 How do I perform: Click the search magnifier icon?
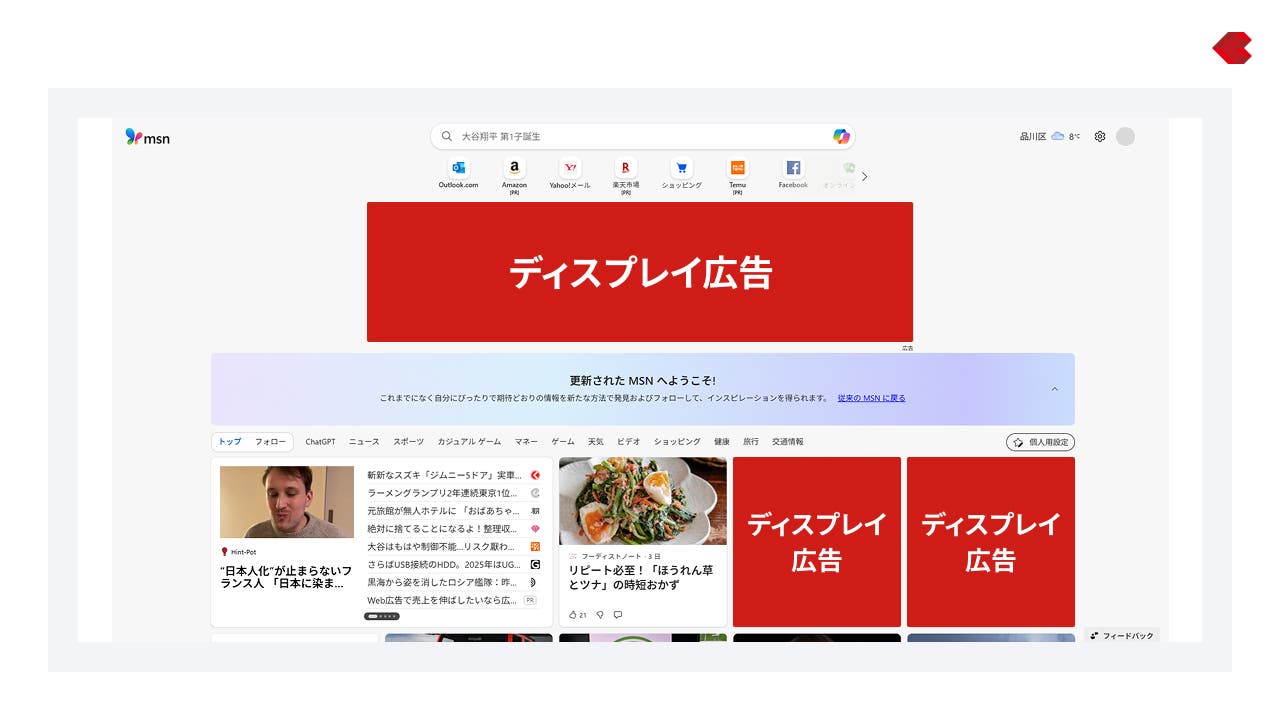point(447,136)
